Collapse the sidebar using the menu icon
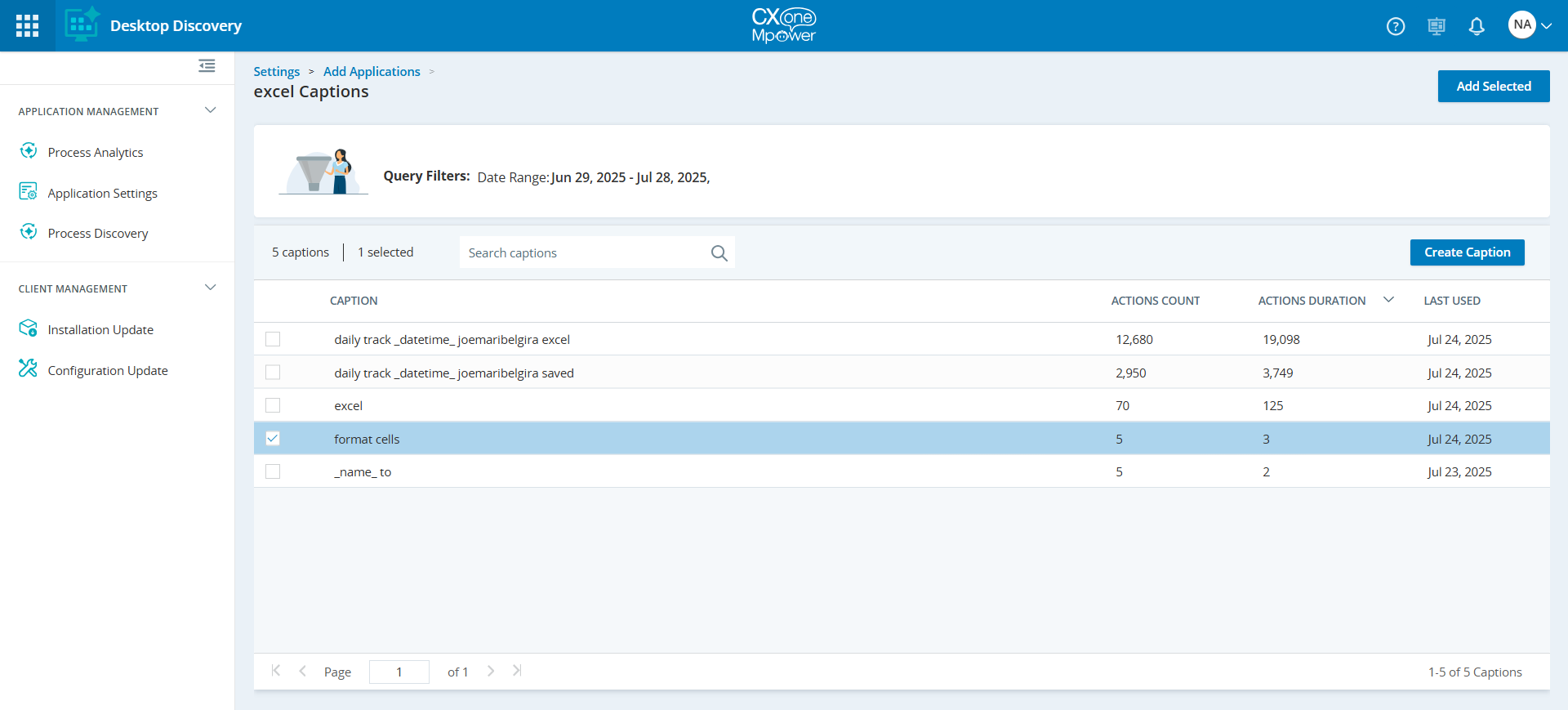1568x710 pixels. tap(207, 66)
